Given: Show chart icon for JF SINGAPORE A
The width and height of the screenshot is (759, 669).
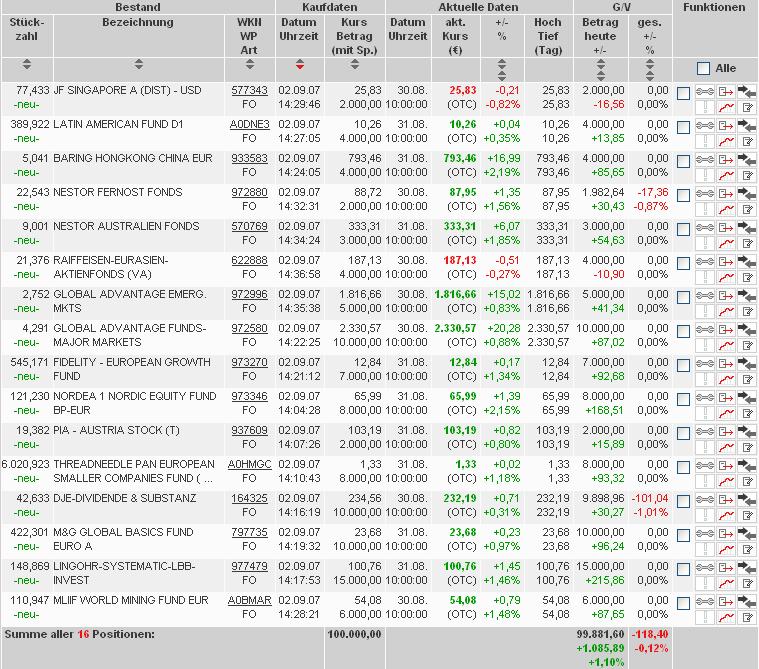Looking at the screenshot, I should click(x=726, y=107).
